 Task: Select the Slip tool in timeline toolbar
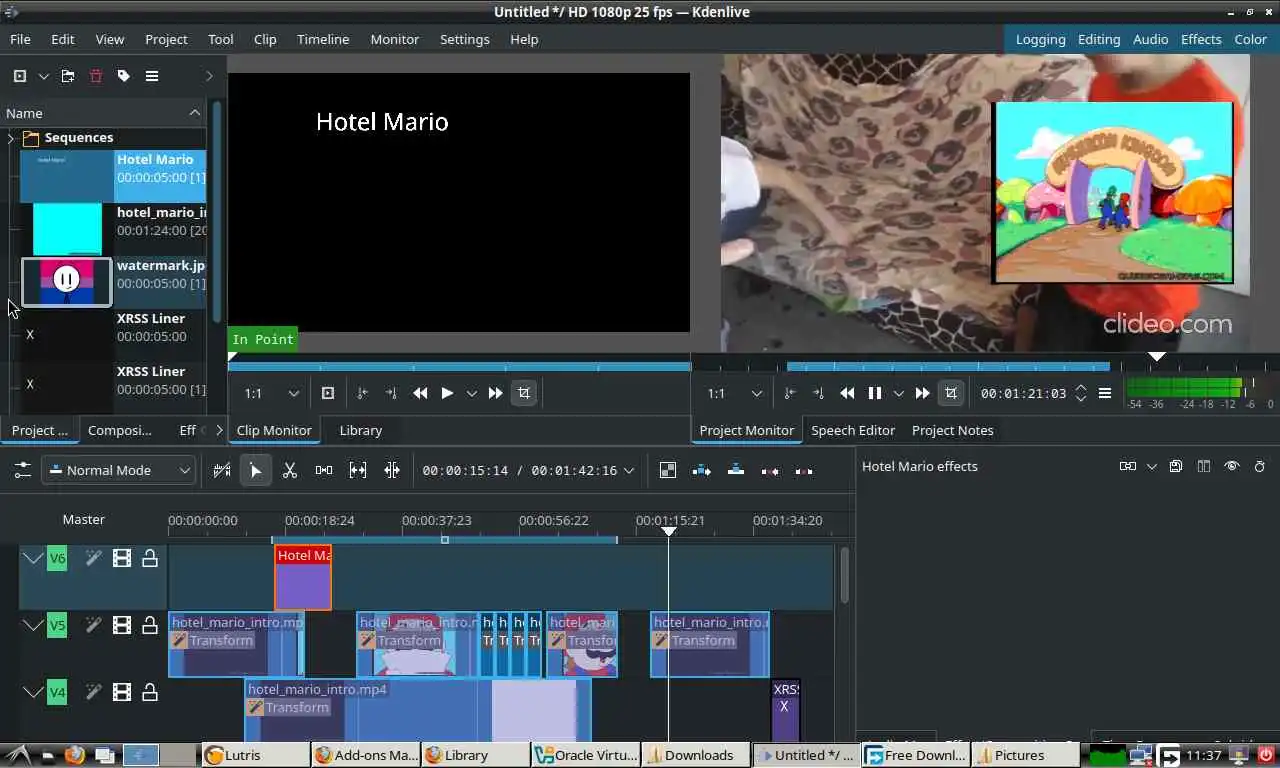pos(358,470)
